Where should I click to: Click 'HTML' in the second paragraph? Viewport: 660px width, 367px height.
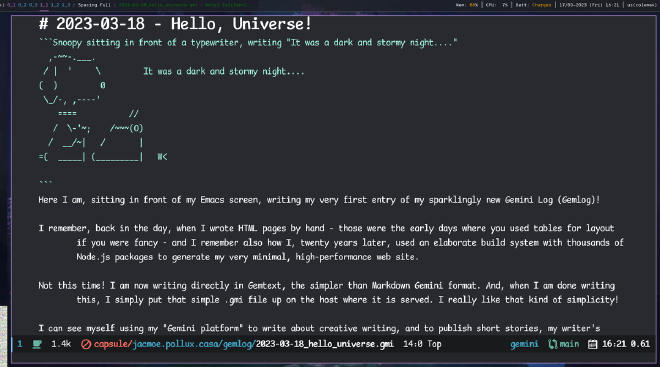point(248,229)
